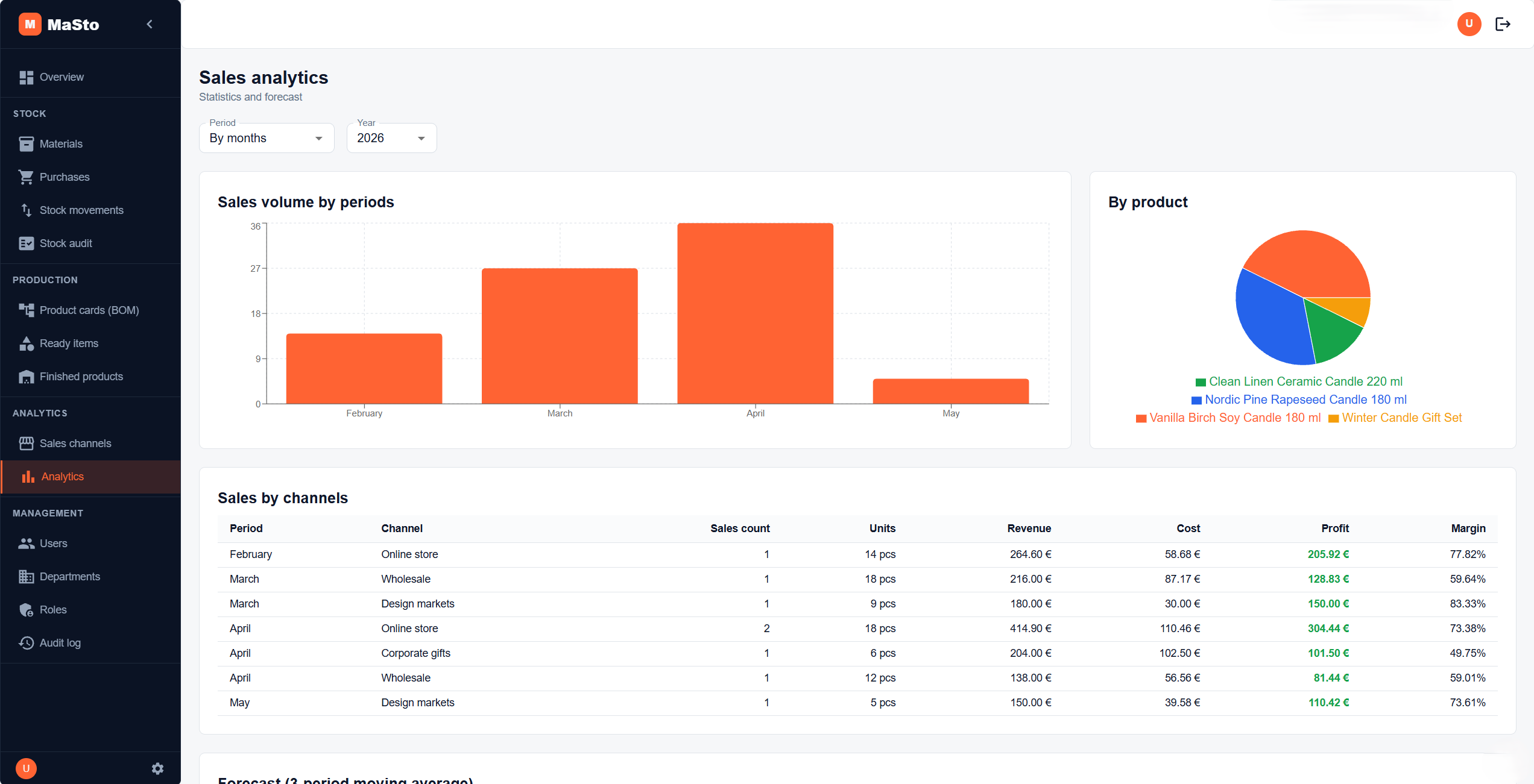
Task: Open the Year dropdown showing 2026
Action: coord(391,138)
